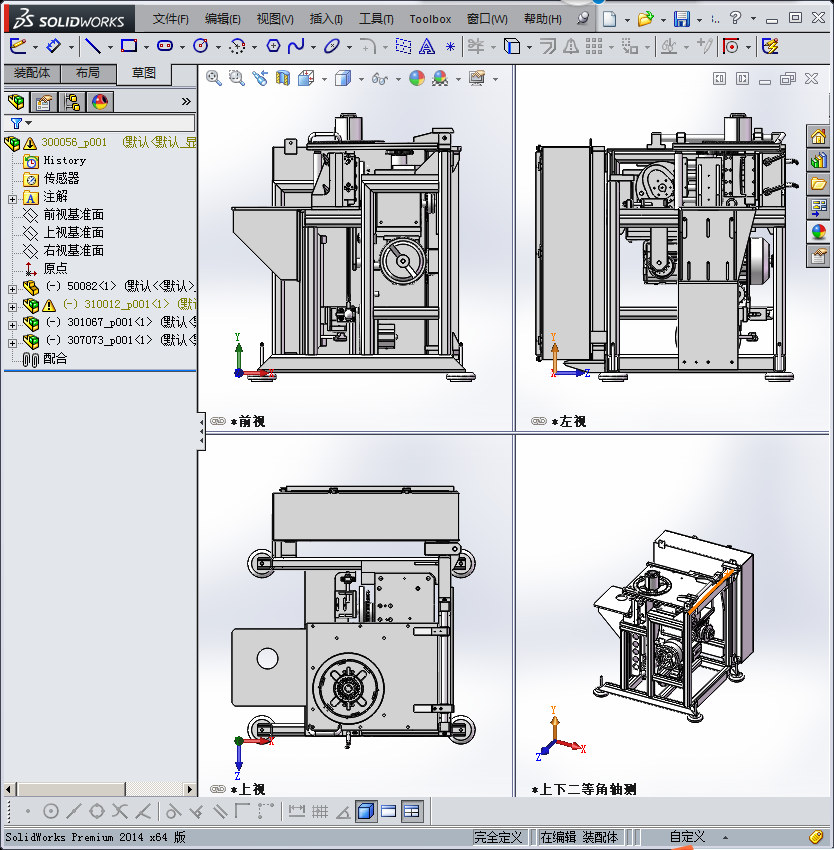Open the PropertyManager tab icon
Image resolution: width=834 pixels, height=850 pixels.
click(44, 101)
